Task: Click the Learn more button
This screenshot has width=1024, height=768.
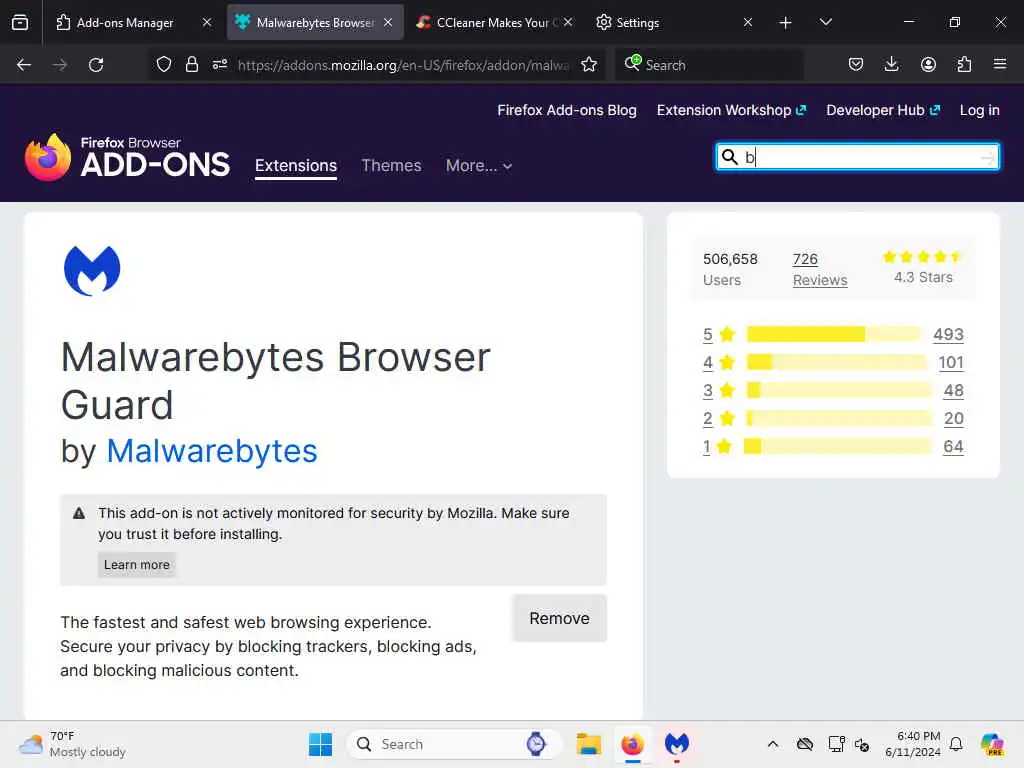Action: (136, 565)
